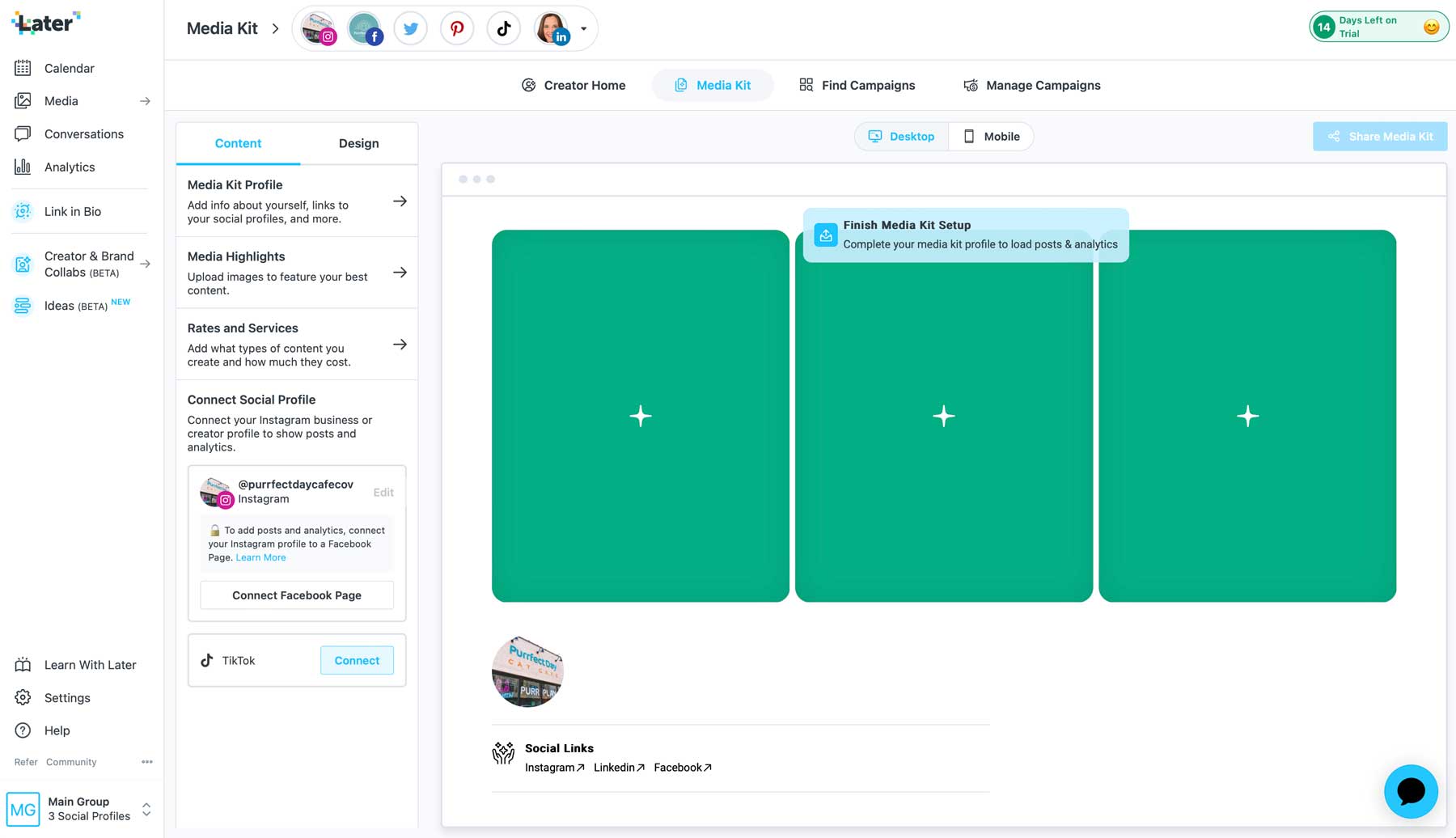
Task: Open Ideas (BETA) in the sidebar
Action: tap(61, 306)
